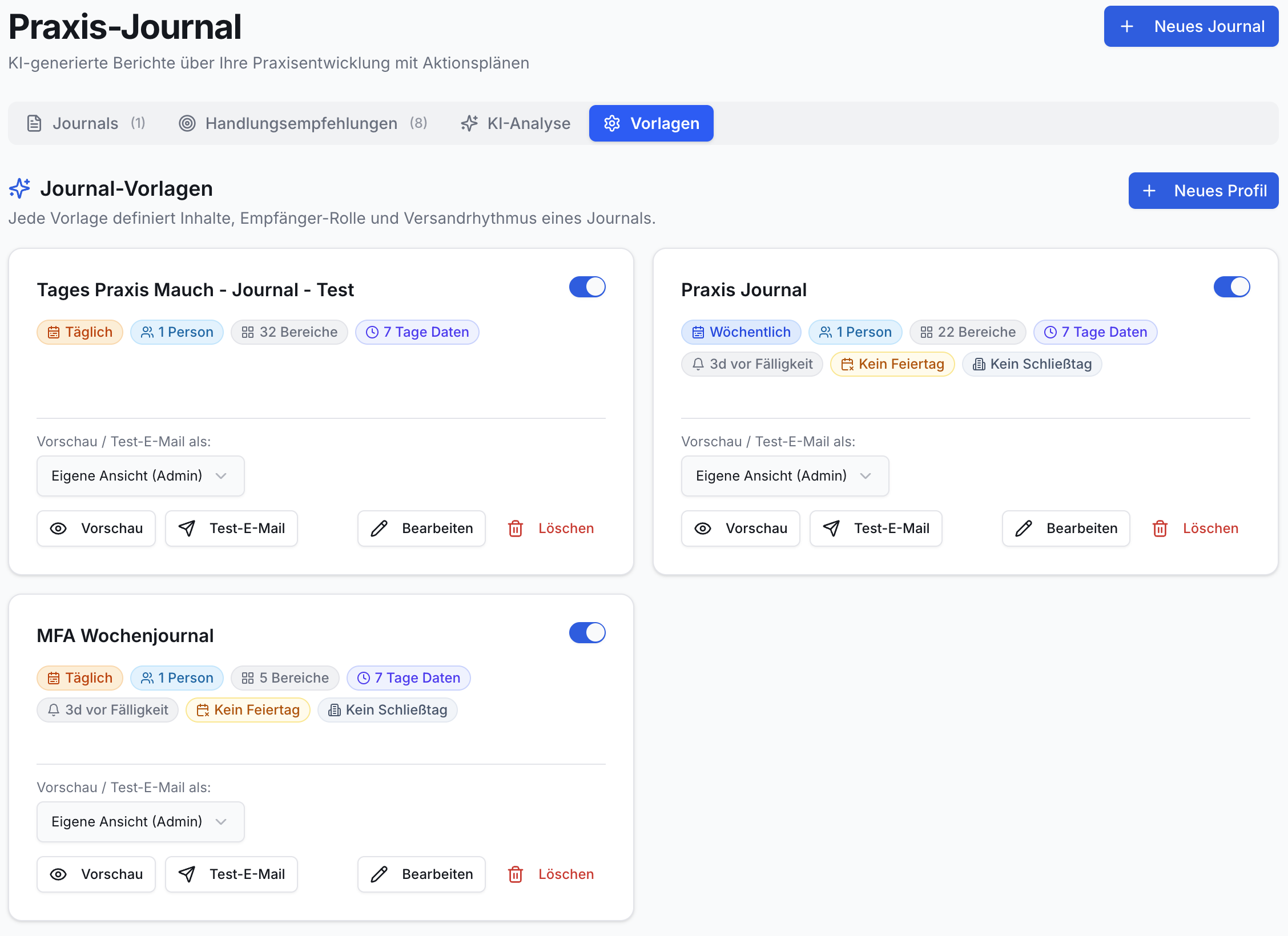Open the Handlungsempfehlungen tab
Image resolution: width=1288 pixels, height=936 pixels.
click(303, 123)
